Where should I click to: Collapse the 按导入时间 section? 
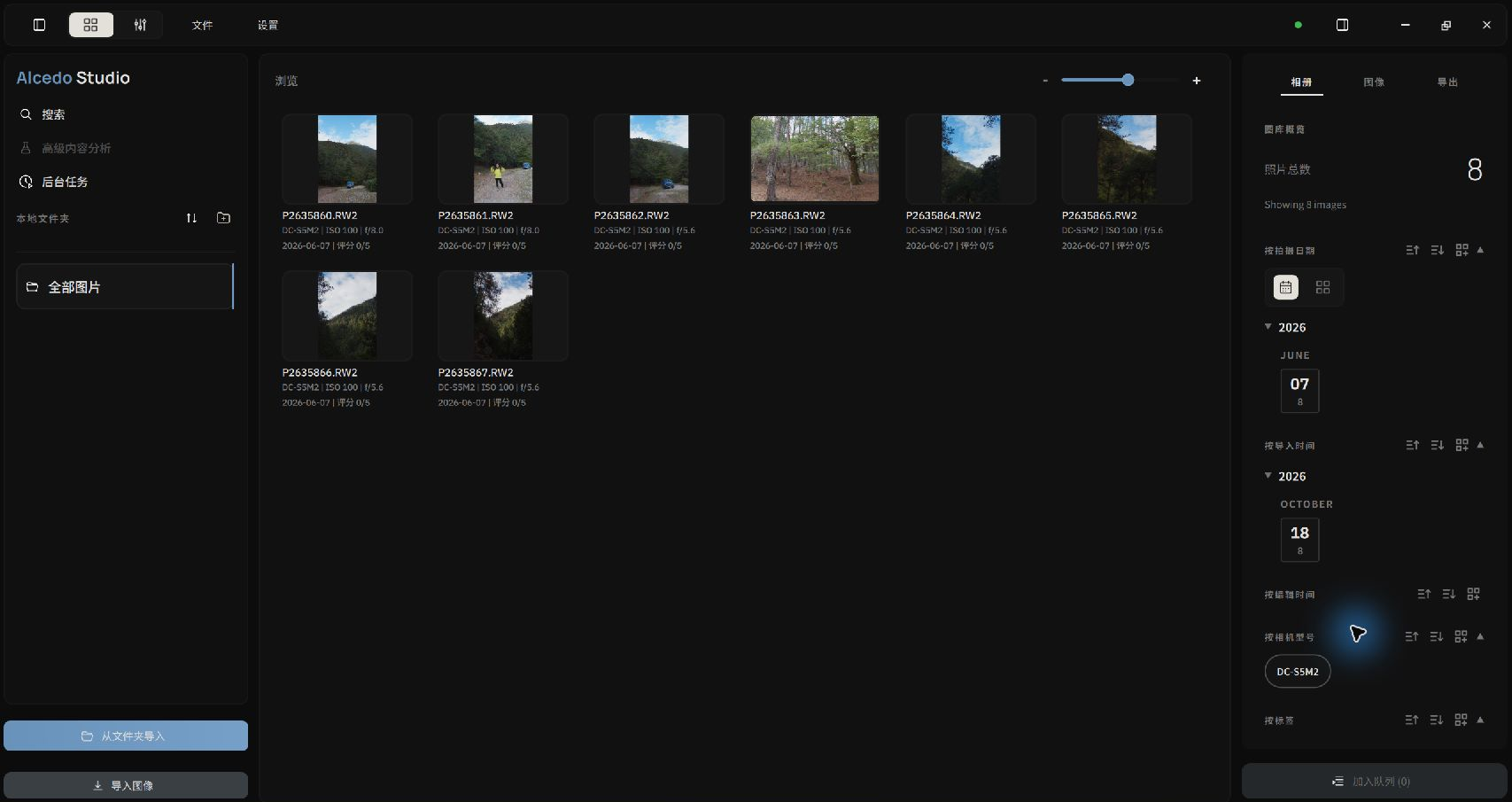tap(1480, 445)
